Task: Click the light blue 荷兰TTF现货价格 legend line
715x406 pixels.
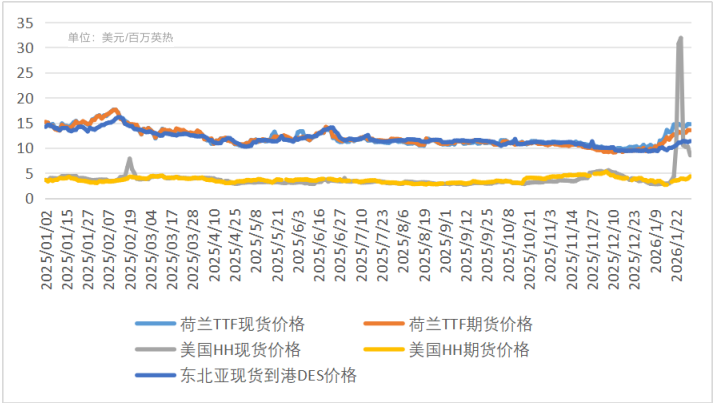Action: pyautogui.click(x=156, y=324)
